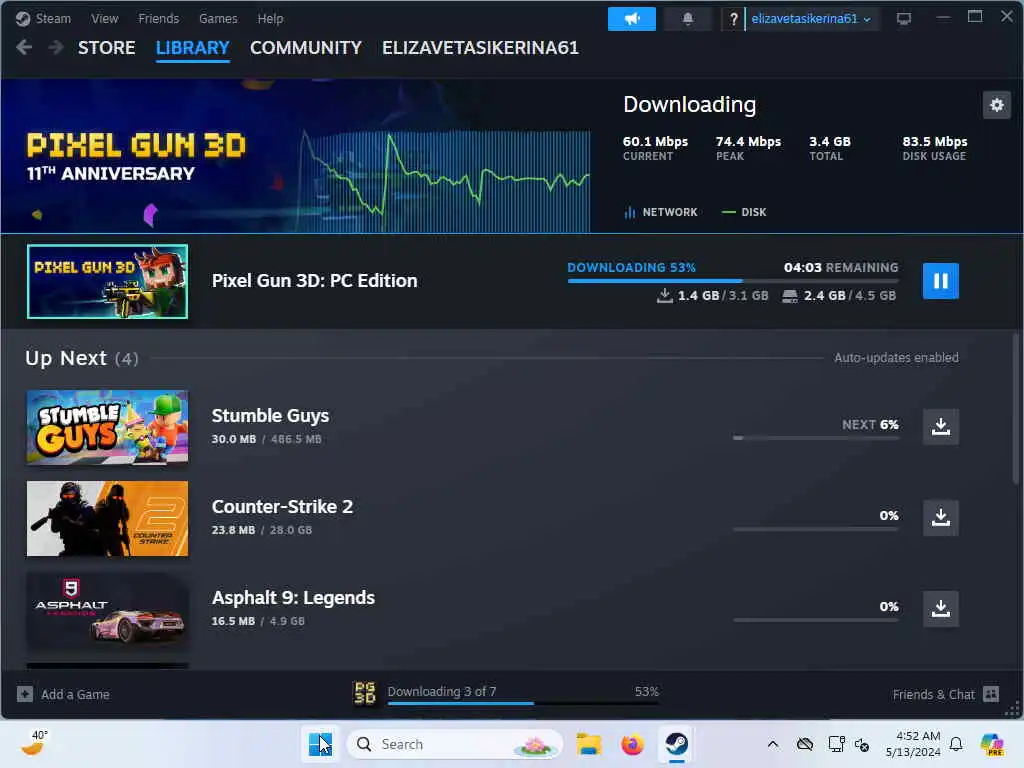1024x768 pixels.
Task: Open the Friends menu
Action: click(x=159, y=19)
